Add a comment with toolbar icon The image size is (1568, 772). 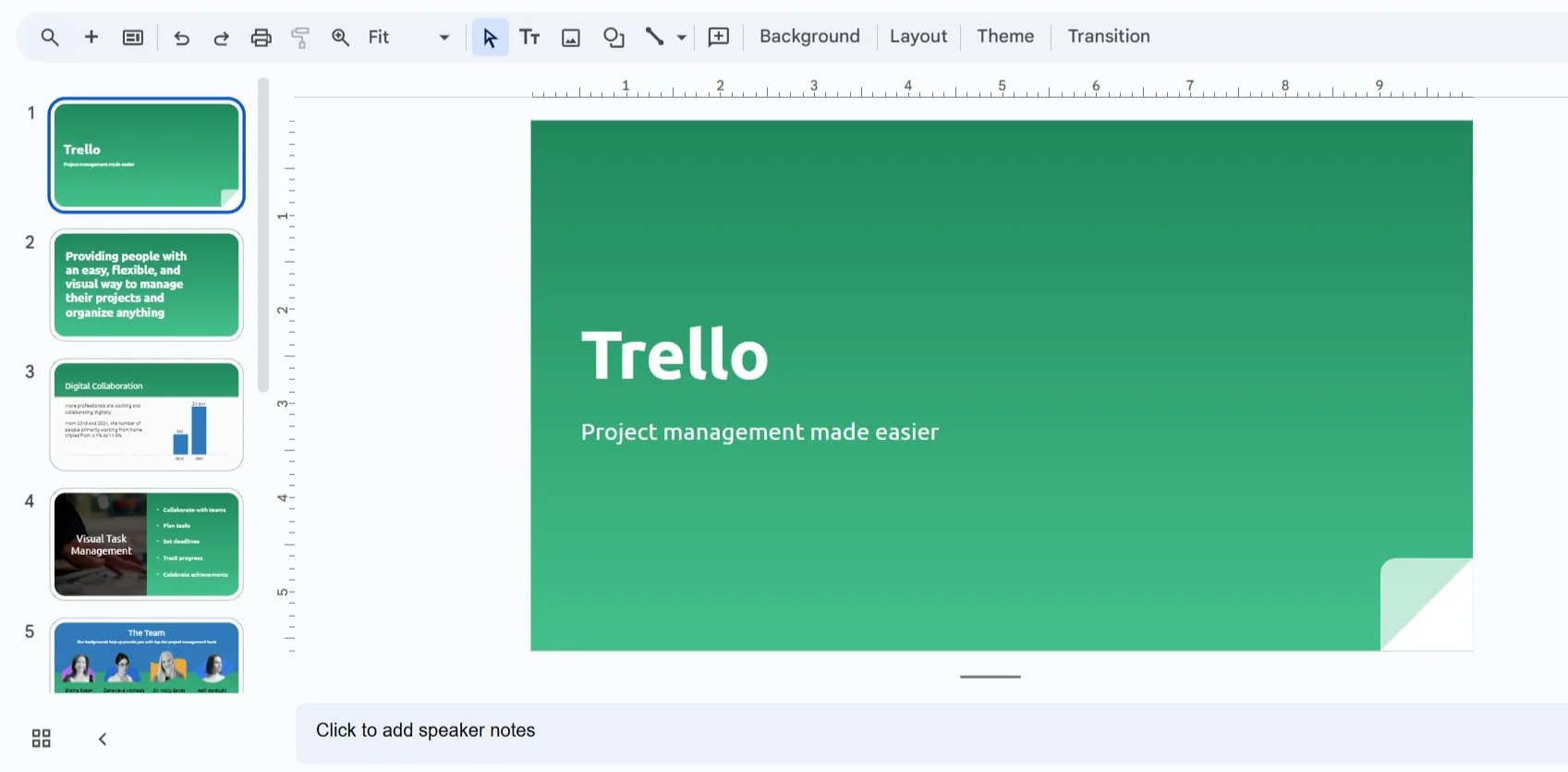coord(719,37)
